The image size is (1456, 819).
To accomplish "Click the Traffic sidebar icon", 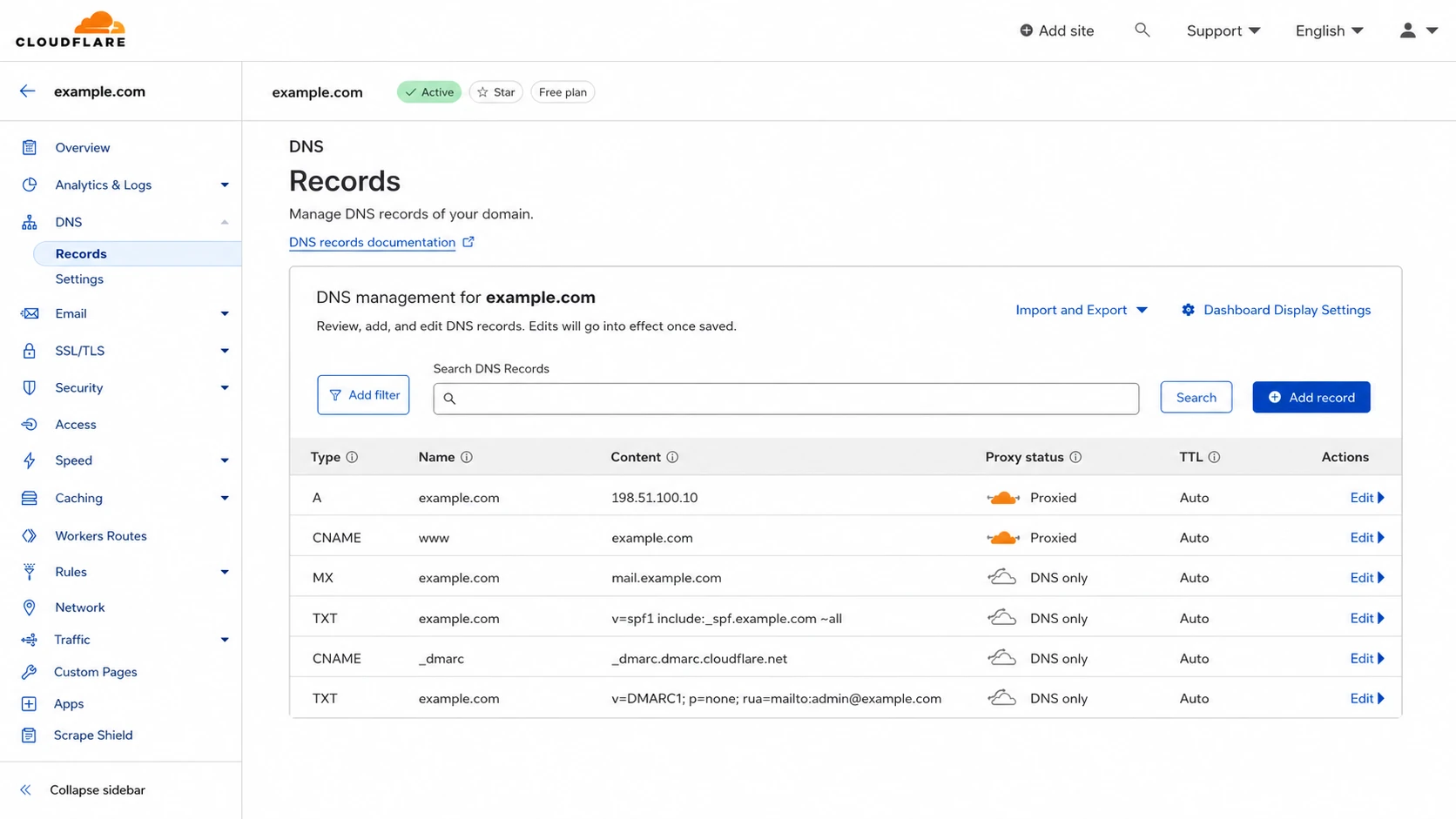I will (x=30, y=640).
